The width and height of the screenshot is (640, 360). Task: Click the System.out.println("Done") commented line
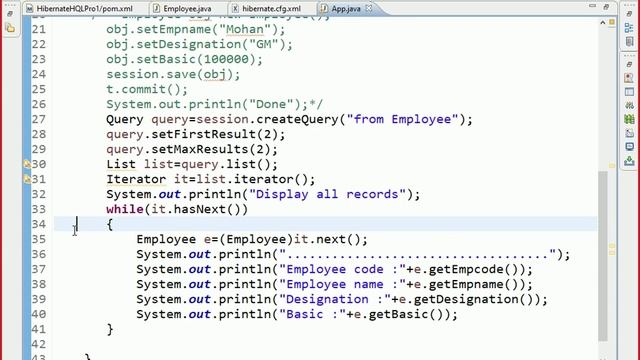click(215, 104)
